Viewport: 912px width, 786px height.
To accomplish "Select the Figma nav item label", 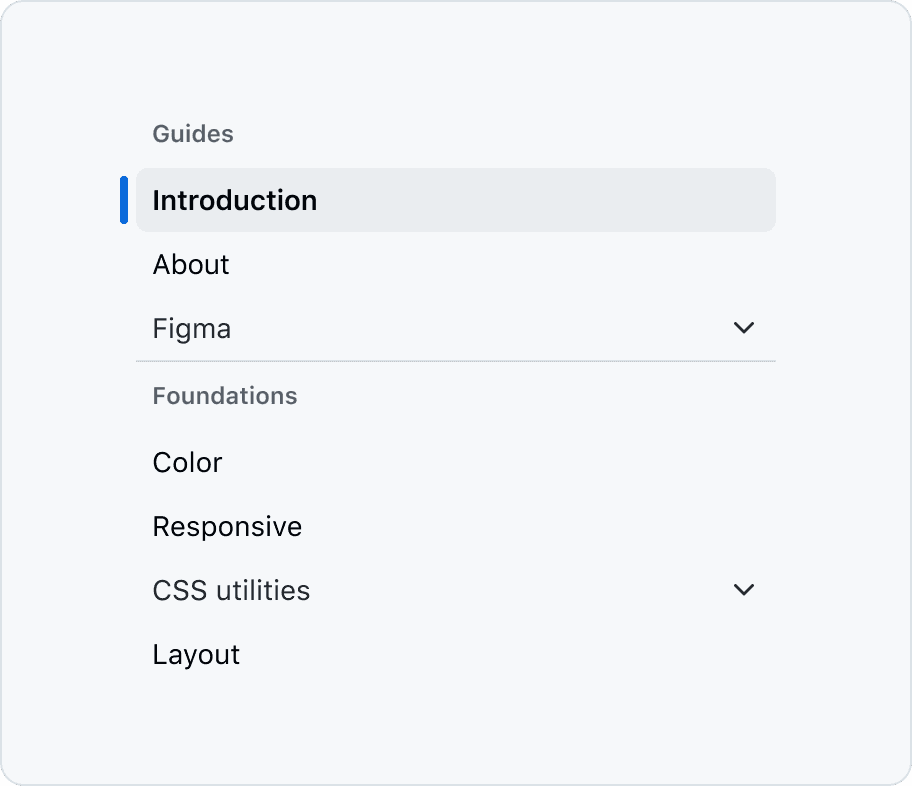I will pos(192,328).
